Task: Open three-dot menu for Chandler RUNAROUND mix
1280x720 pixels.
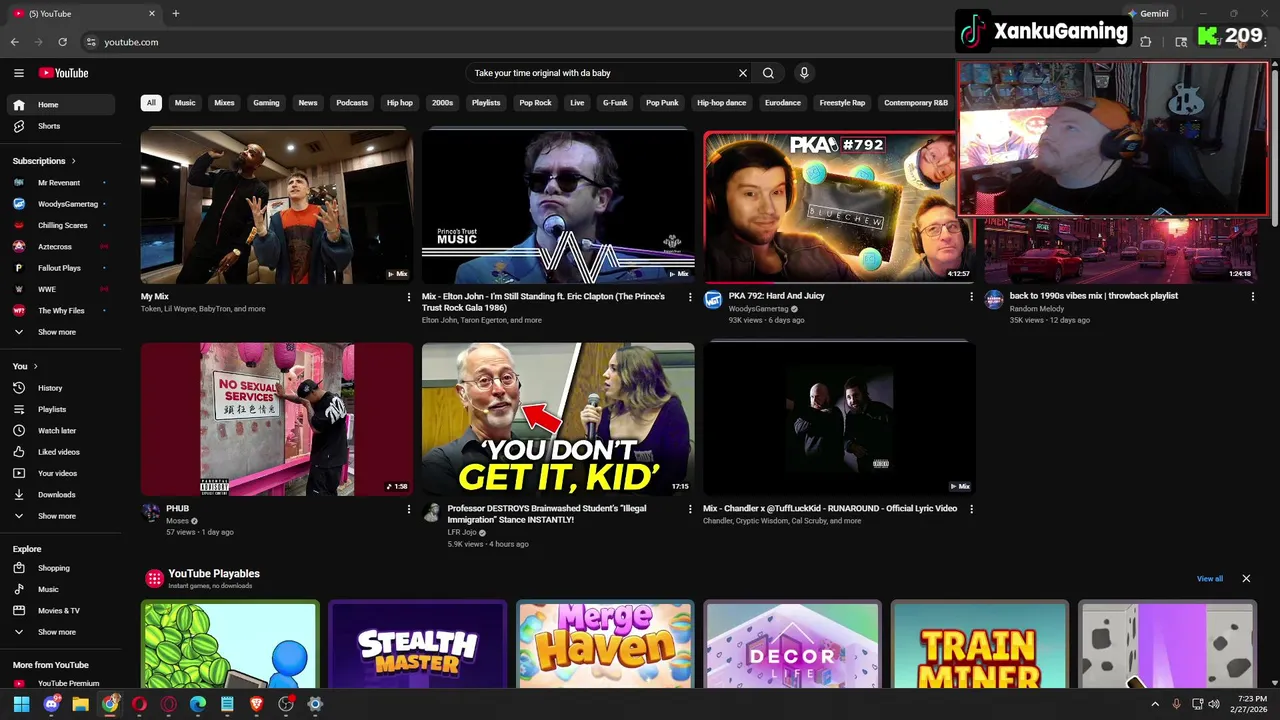Action: pyautogui.click(x=971, y=509)
